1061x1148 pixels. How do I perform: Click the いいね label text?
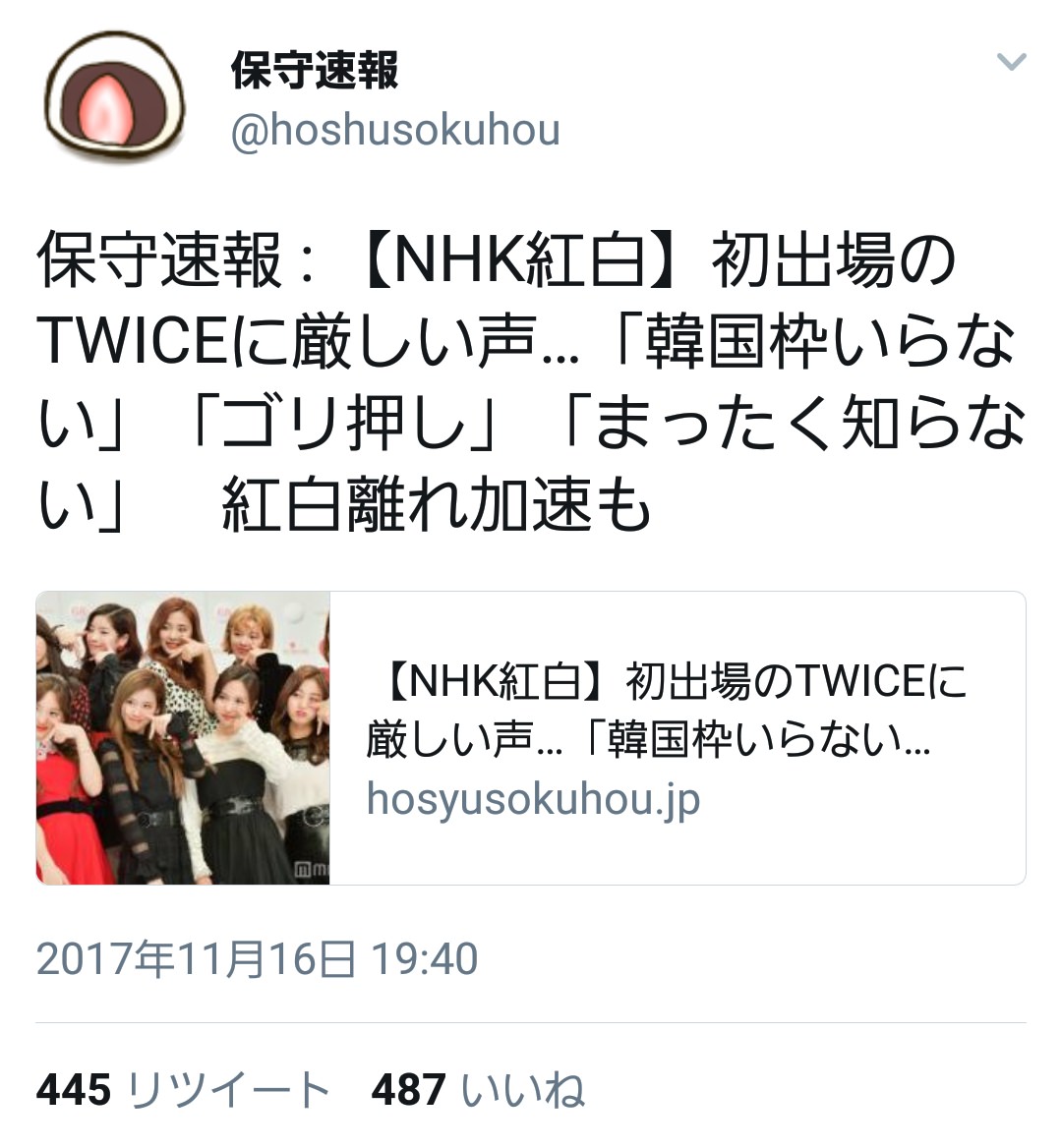[523, 1090]
